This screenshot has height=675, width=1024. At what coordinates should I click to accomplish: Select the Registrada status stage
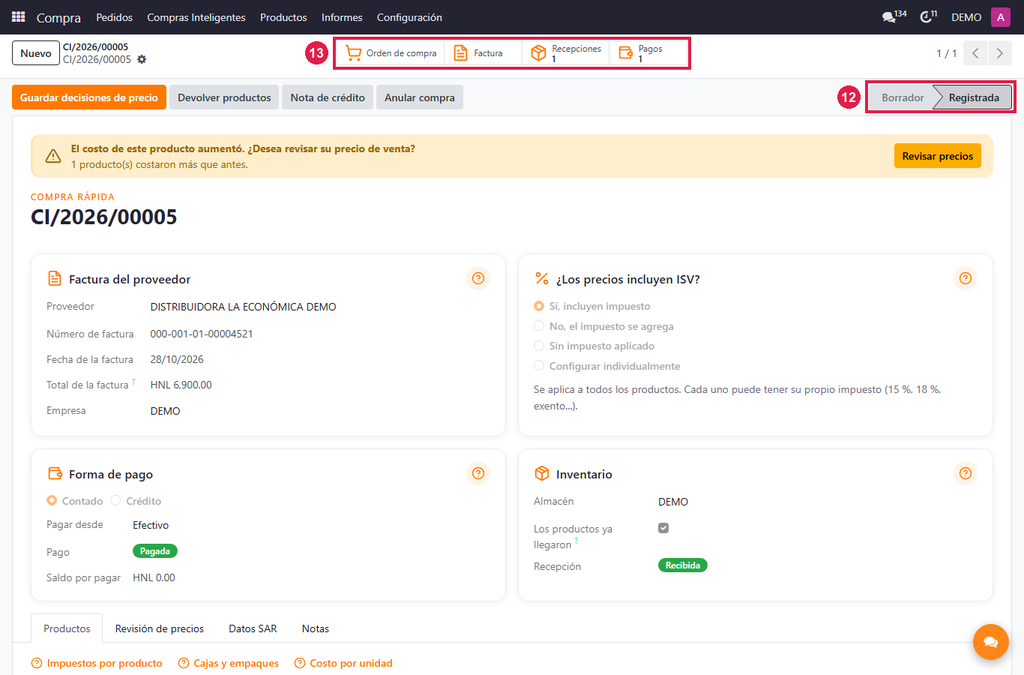973,98
